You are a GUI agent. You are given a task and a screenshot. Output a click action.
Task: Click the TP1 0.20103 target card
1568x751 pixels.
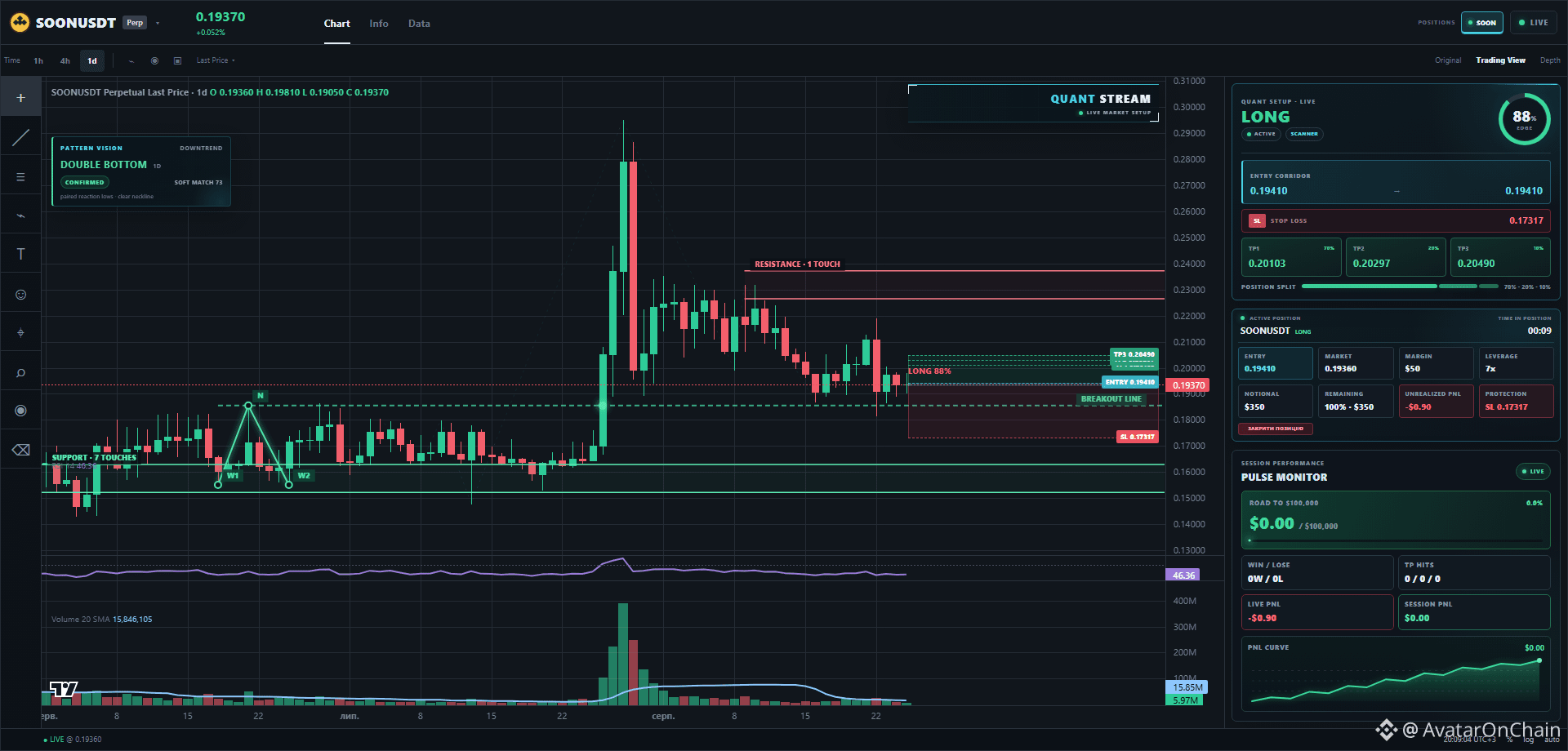click(1291, 257)
